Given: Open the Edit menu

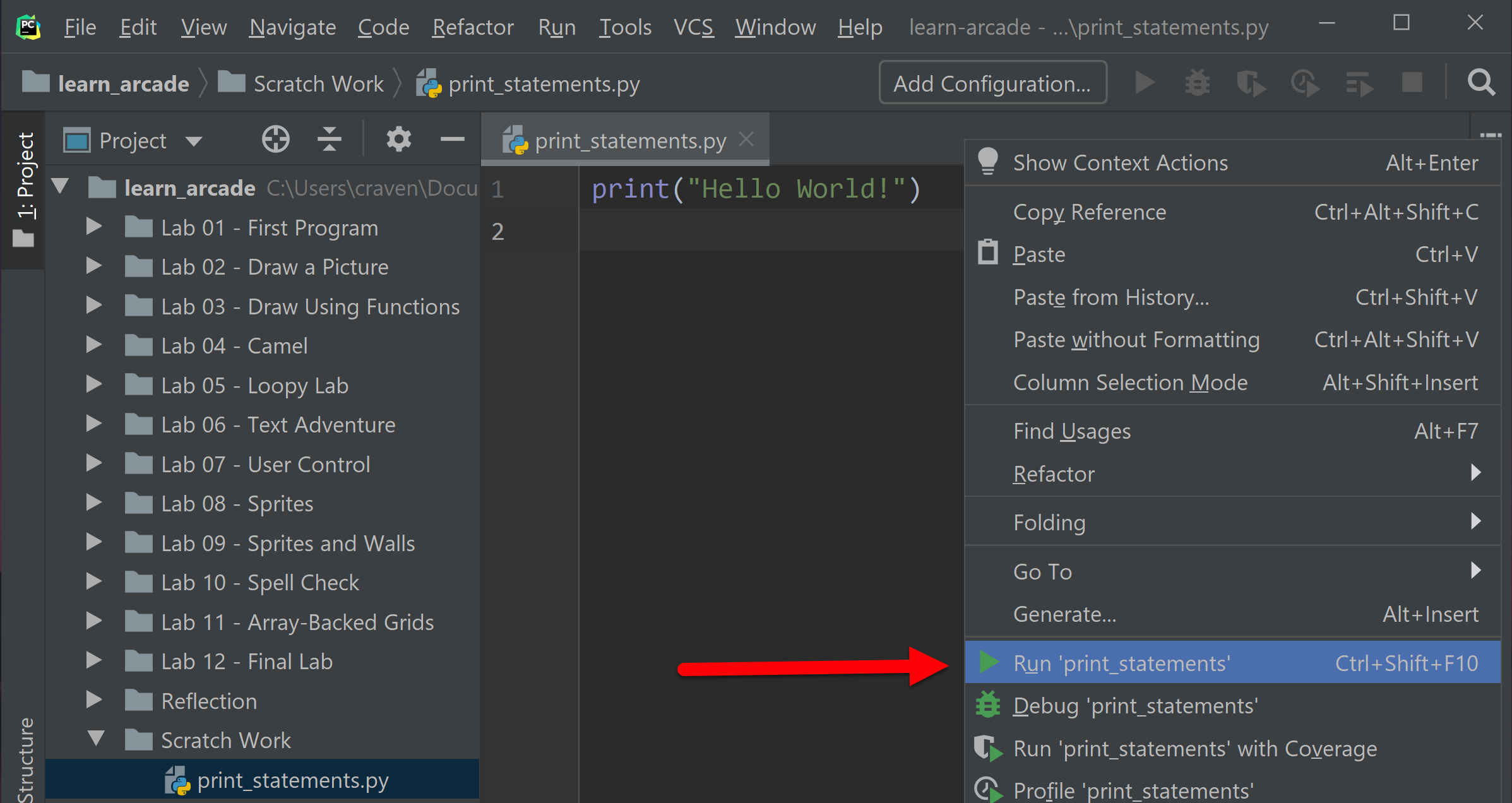Looking at the screenshot, I should coord(138,27).
